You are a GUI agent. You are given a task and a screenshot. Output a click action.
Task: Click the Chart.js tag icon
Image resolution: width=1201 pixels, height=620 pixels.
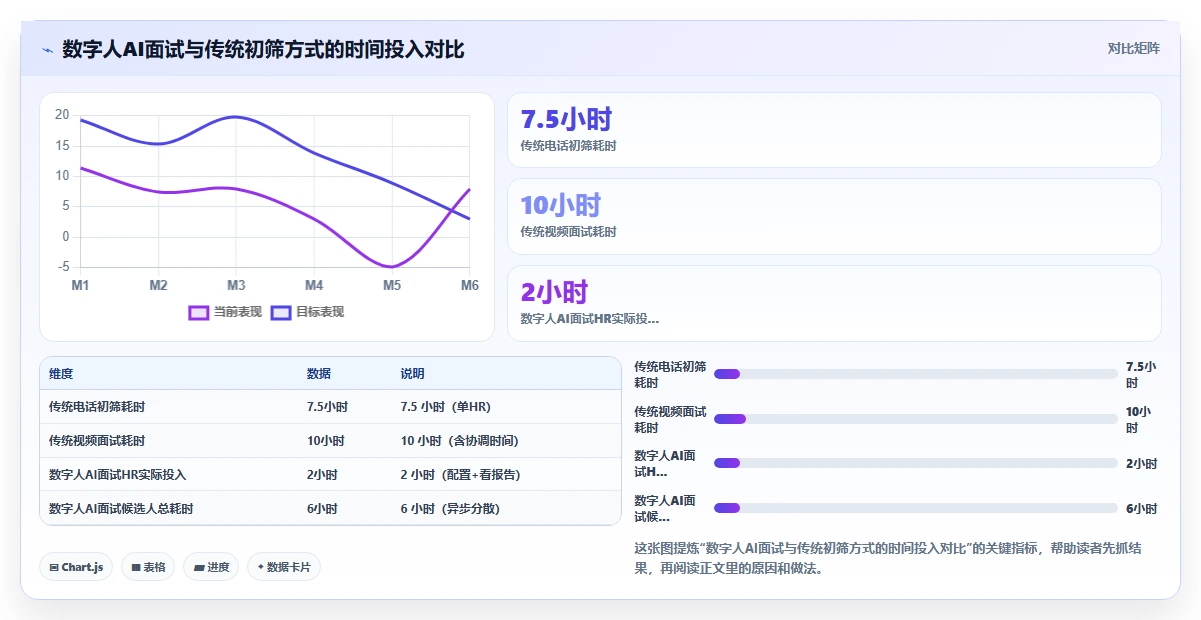tap(54, 567)
